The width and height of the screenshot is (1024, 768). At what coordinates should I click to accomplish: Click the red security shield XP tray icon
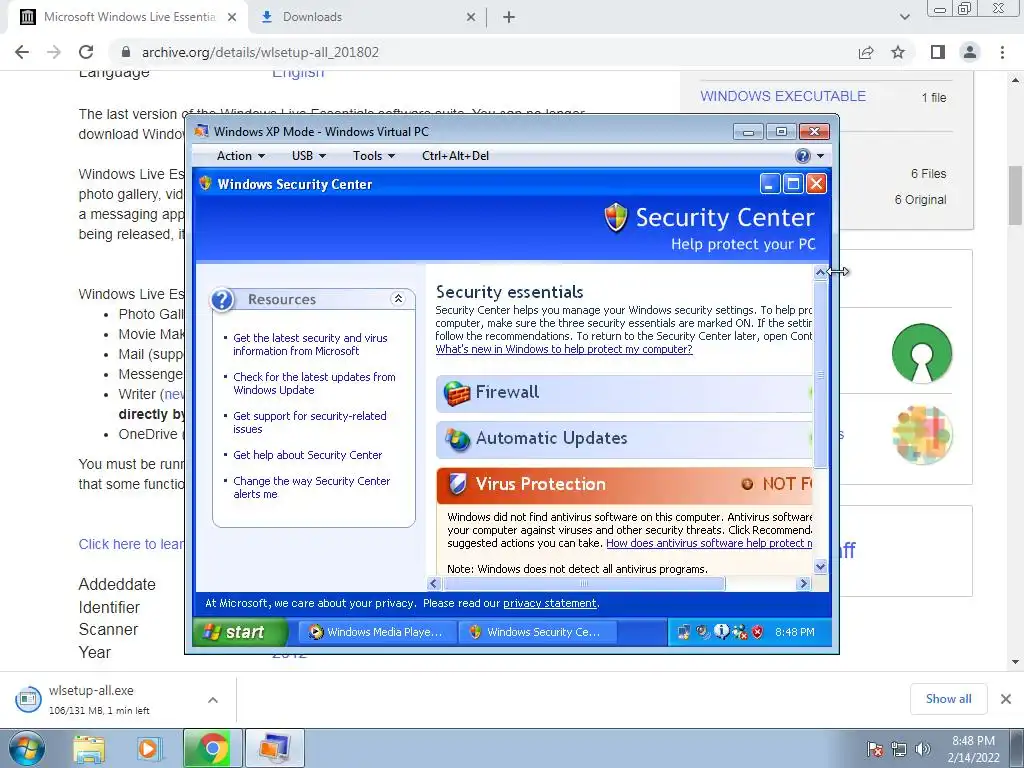click(758, 632)
